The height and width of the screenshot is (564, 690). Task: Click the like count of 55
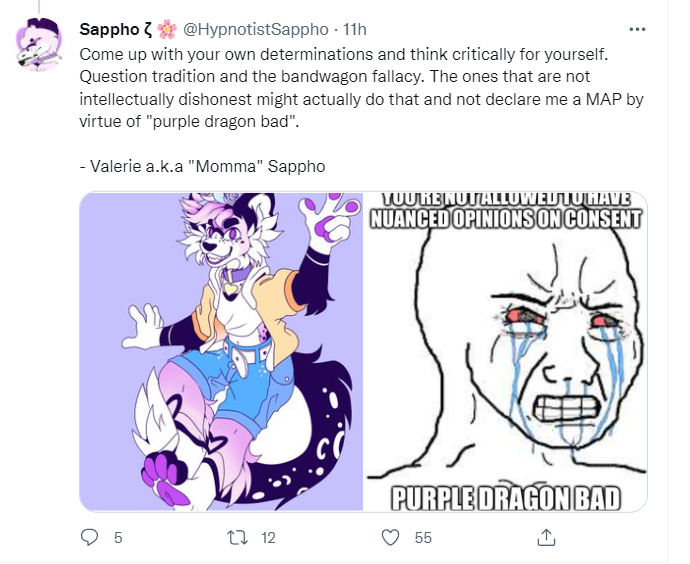pyautogui.click(x=423, y=538)
